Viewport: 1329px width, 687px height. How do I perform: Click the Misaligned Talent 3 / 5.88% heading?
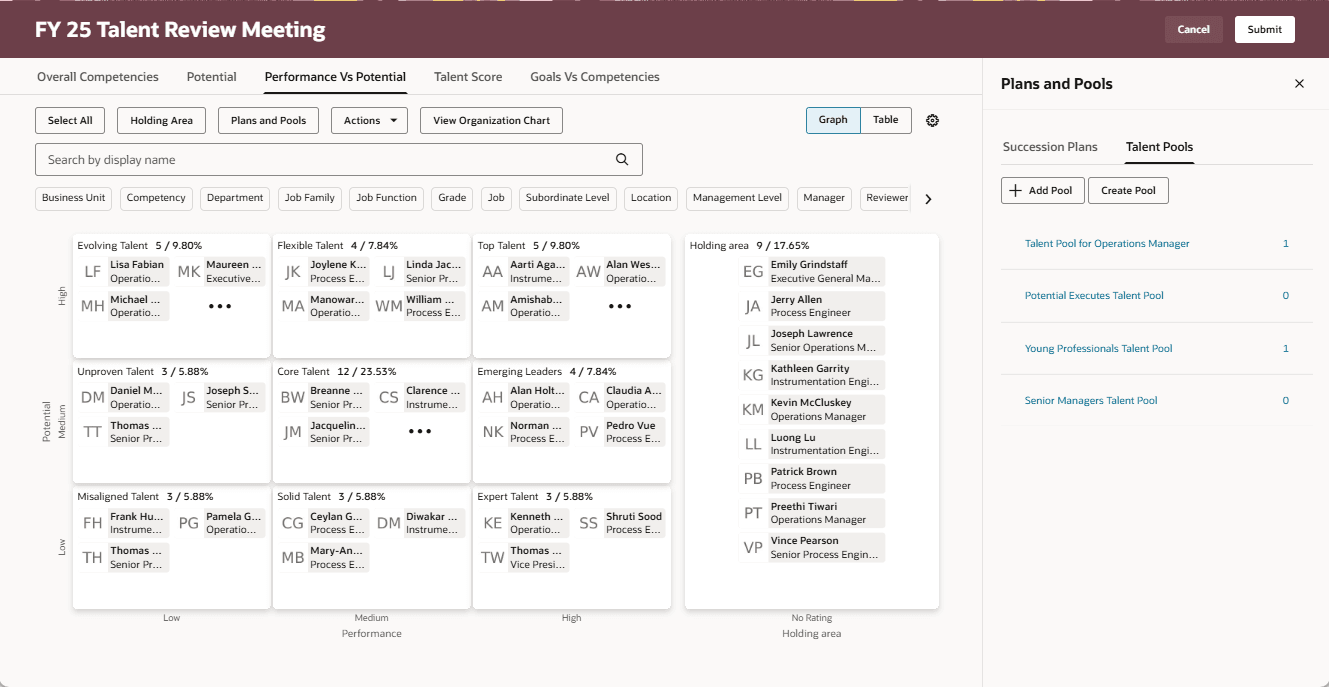tap(145, 497)
